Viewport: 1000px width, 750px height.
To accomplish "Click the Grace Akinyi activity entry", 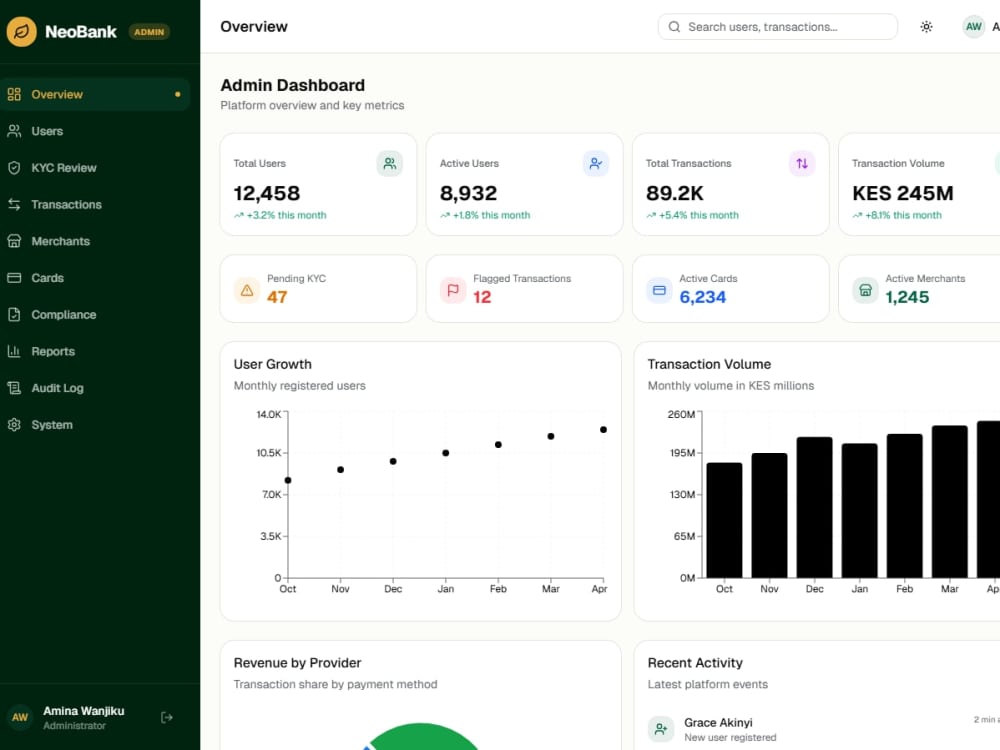I will 823,729.
